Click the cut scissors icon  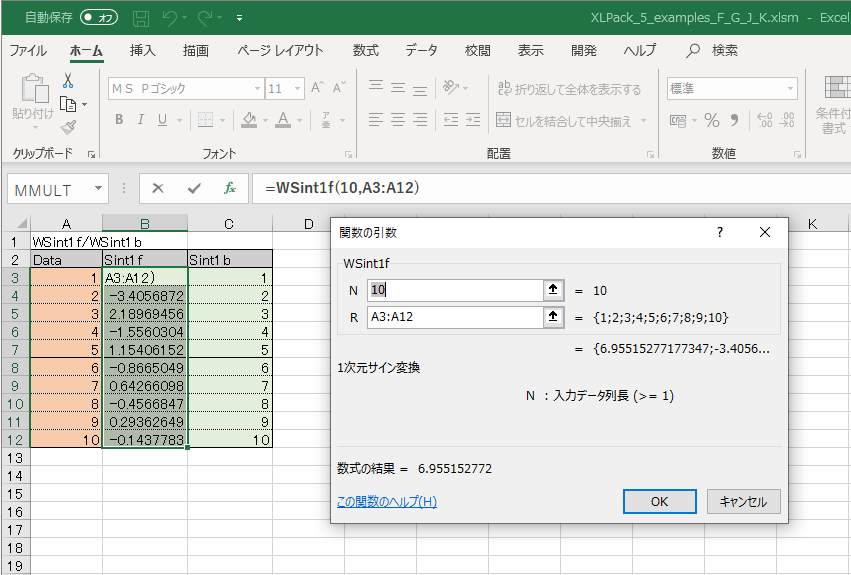68,81
